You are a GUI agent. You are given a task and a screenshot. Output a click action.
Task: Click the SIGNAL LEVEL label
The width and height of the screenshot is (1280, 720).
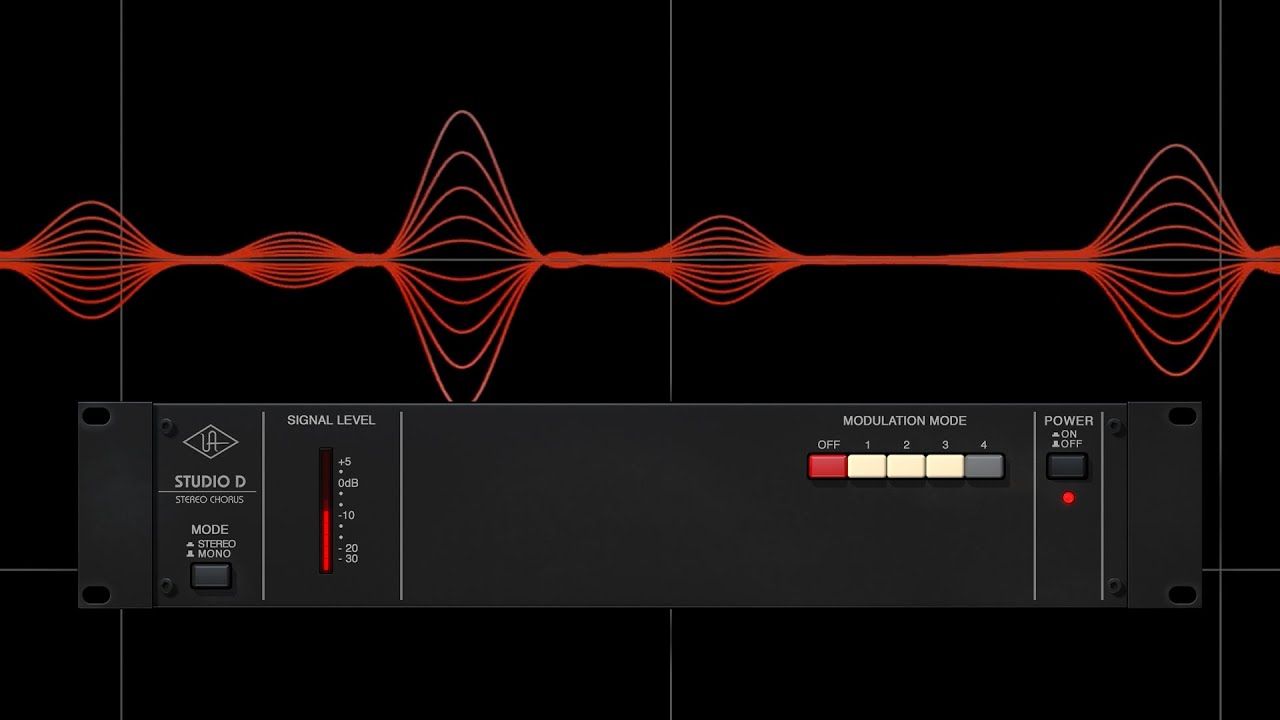[331, 420]
